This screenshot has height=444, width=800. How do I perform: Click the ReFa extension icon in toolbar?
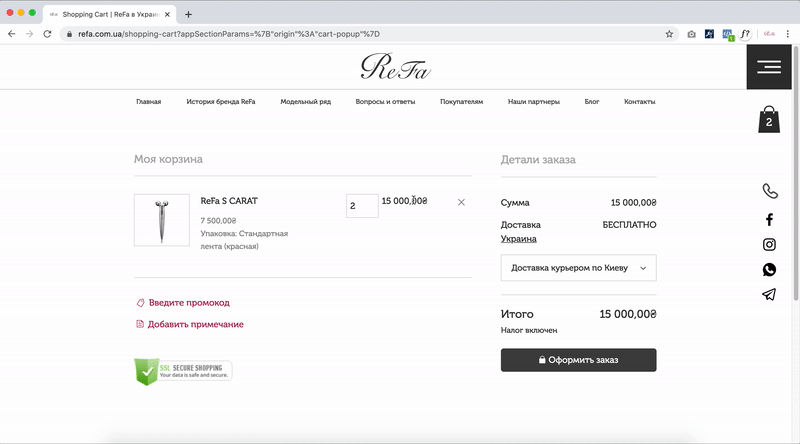[x=769, y=34]
